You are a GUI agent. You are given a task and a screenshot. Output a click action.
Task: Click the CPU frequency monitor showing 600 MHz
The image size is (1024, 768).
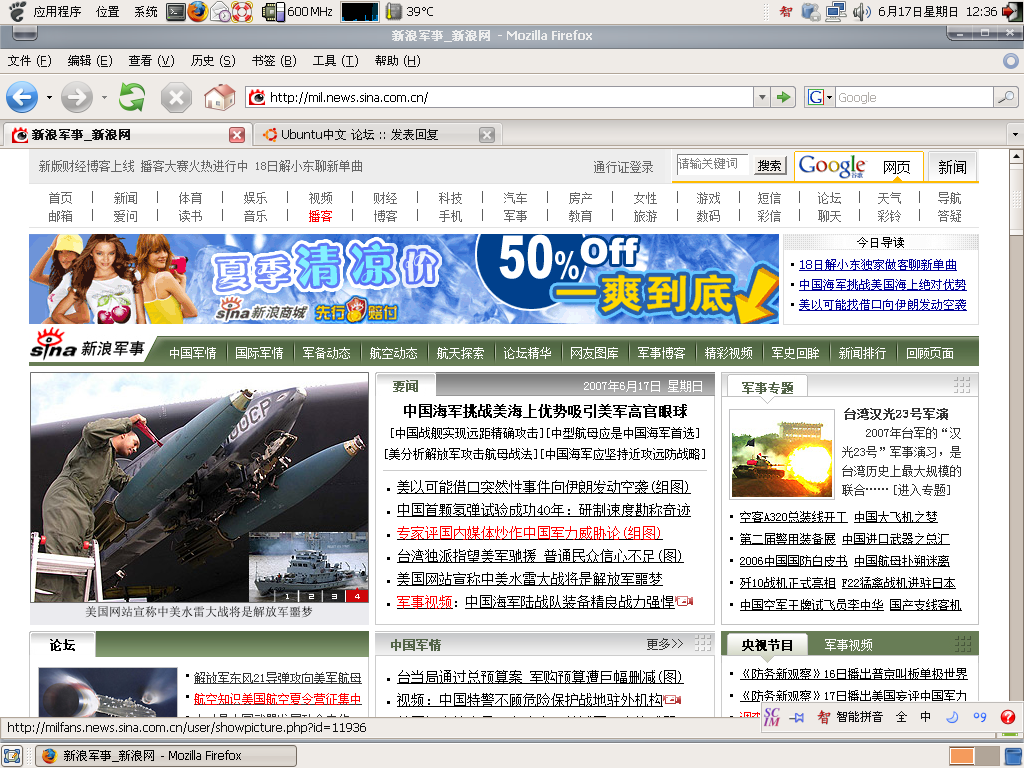pyautogui.click(x=298, y=12)
